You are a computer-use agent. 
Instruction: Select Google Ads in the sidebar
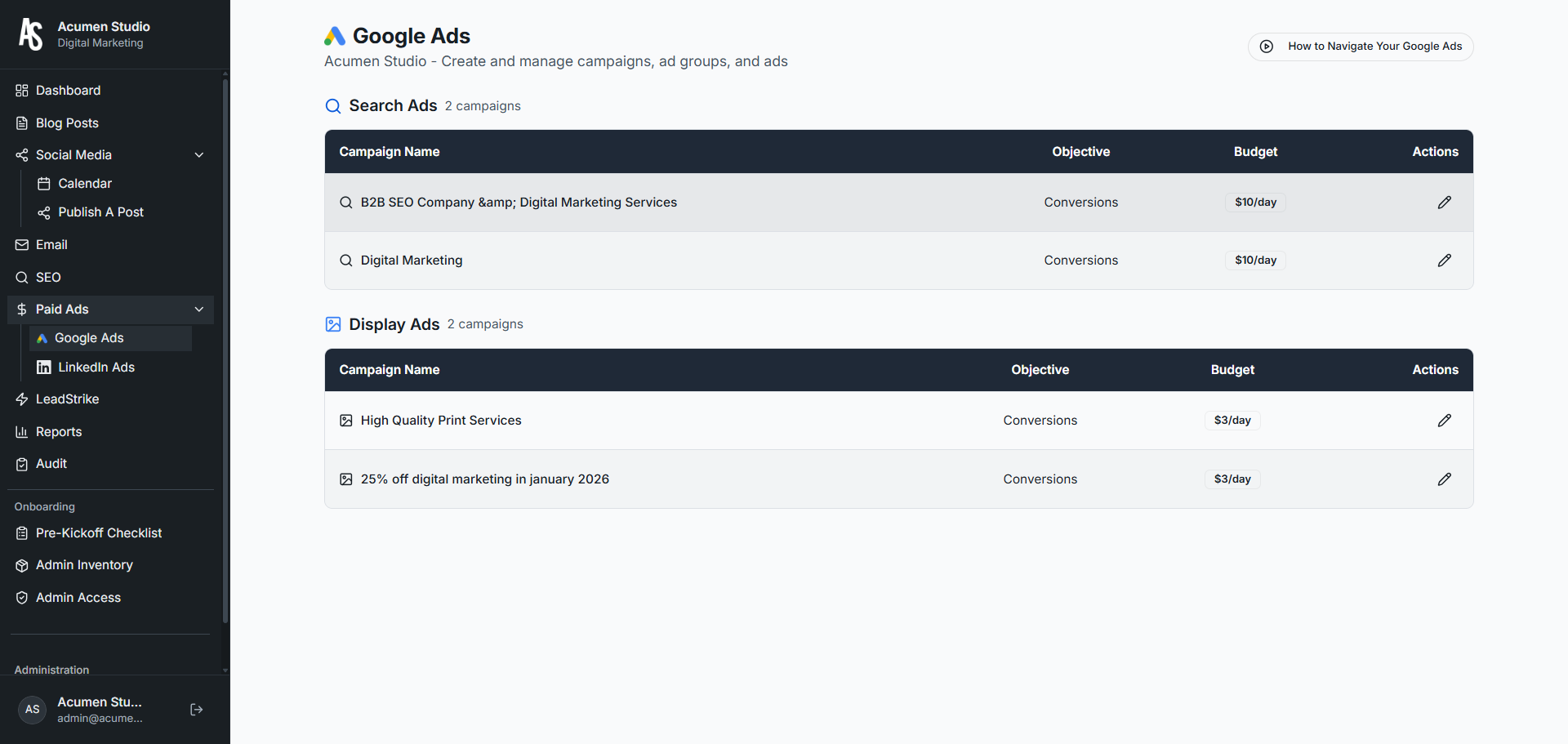(110, 338)
